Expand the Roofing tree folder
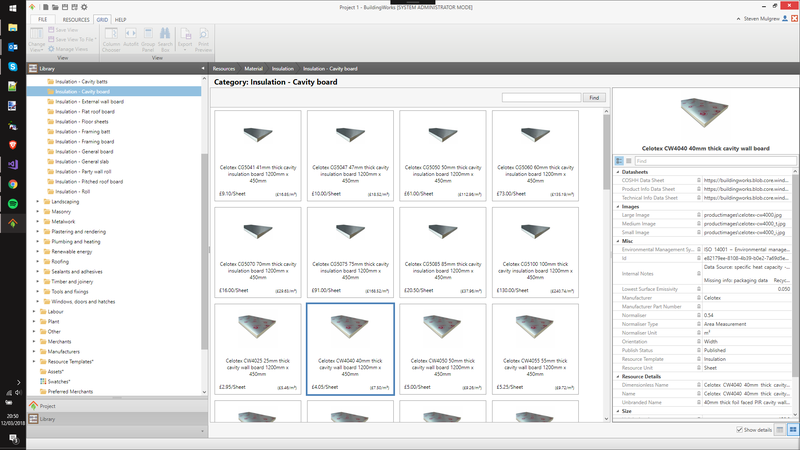Viewport: 800px width, 450px height. 38,262
